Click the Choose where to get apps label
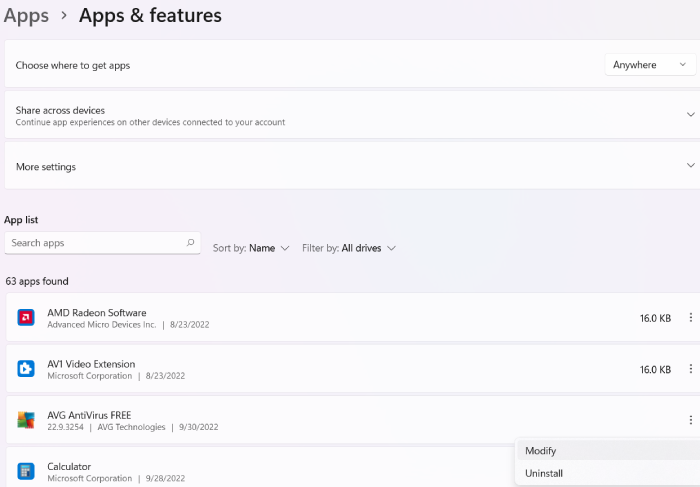 coord(73,66)
